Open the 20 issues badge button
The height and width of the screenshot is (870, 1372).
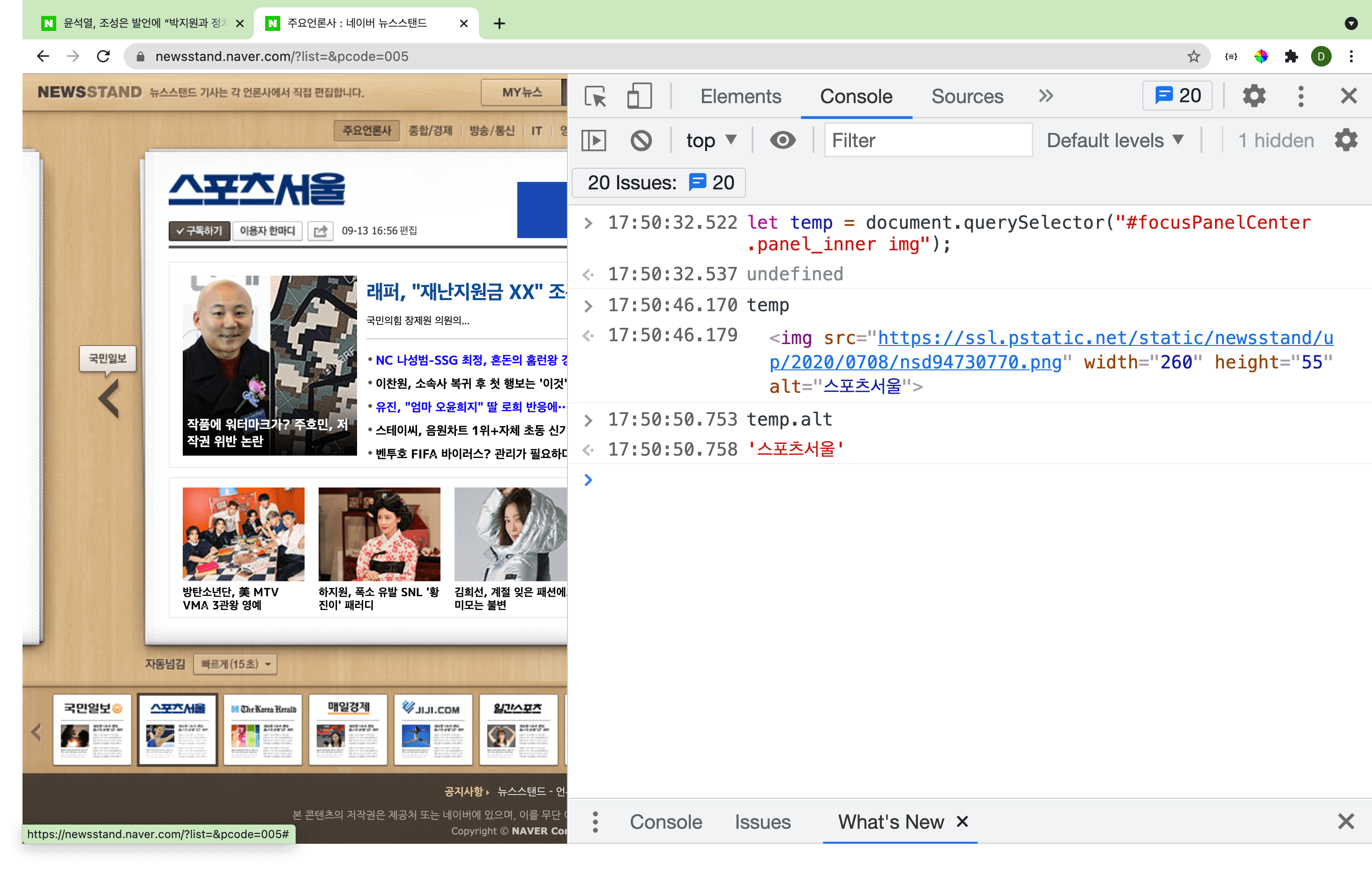coord(1177,95)
